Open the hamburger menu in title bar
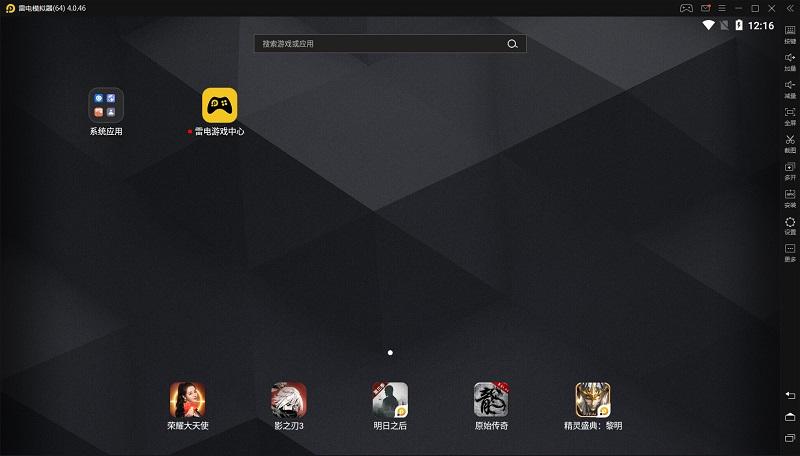 [x=722, y=8]
